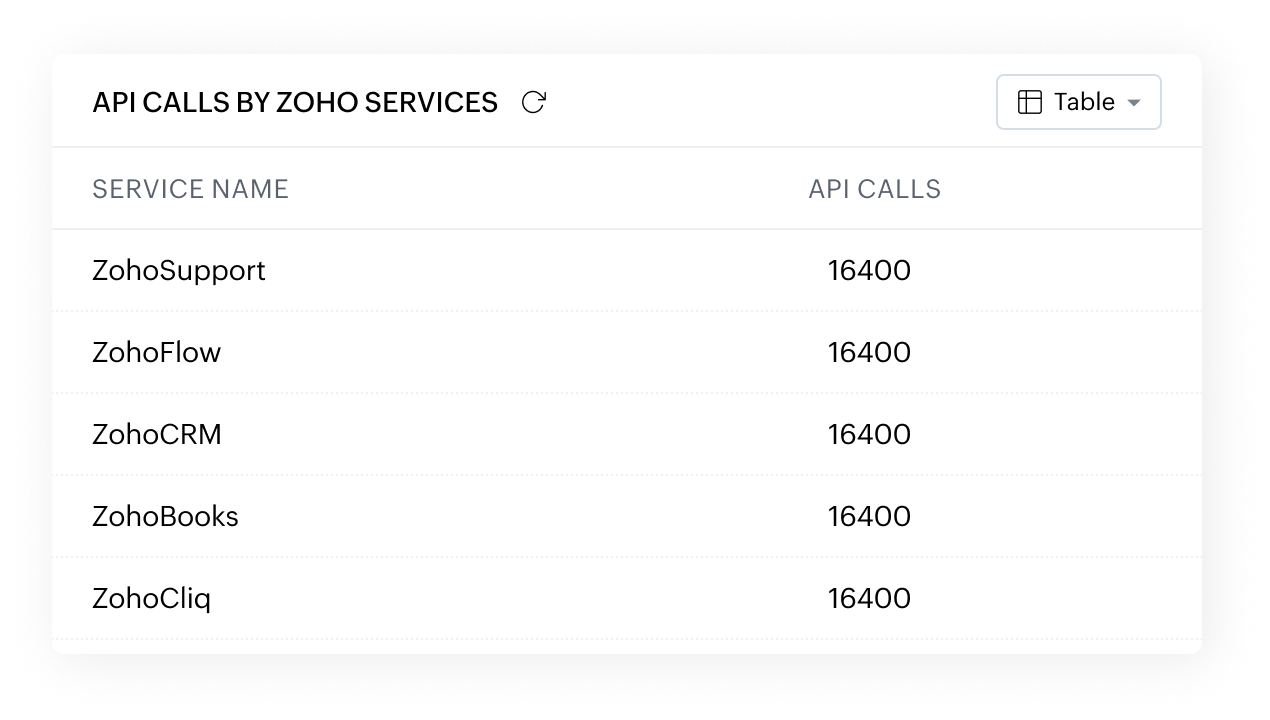This screenshot has height=720, width=1270.
Task: Click the table grid icon in view selector
Action: [x=1029, y=102]
